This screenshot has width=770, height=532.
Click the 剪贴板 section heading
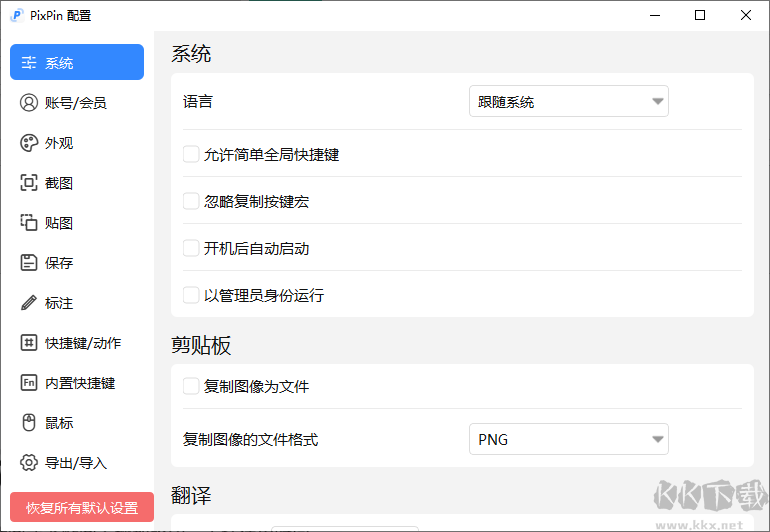tap(201, 345)
